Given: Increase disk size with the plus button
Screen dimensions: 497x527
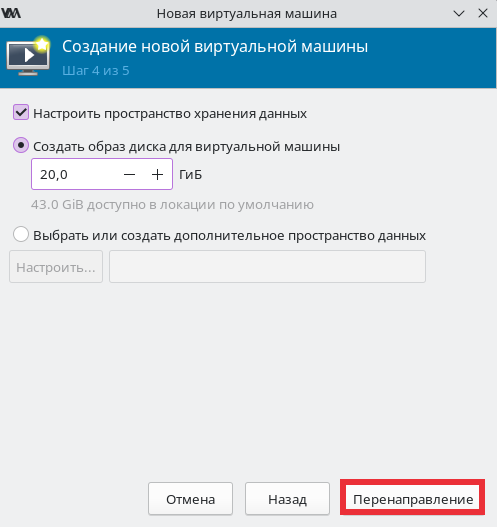Looking at the screenshot, I should pyautogui.click(x=157, y=174).
